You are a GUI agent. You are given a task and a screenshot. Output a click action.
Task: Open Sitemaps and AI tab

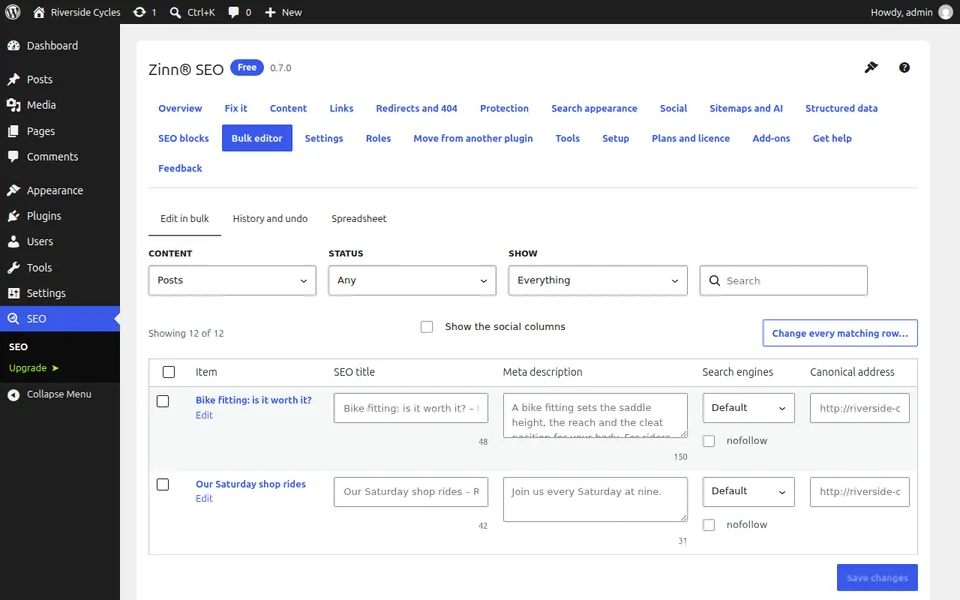pyautogui.click(x=746, y=108)
